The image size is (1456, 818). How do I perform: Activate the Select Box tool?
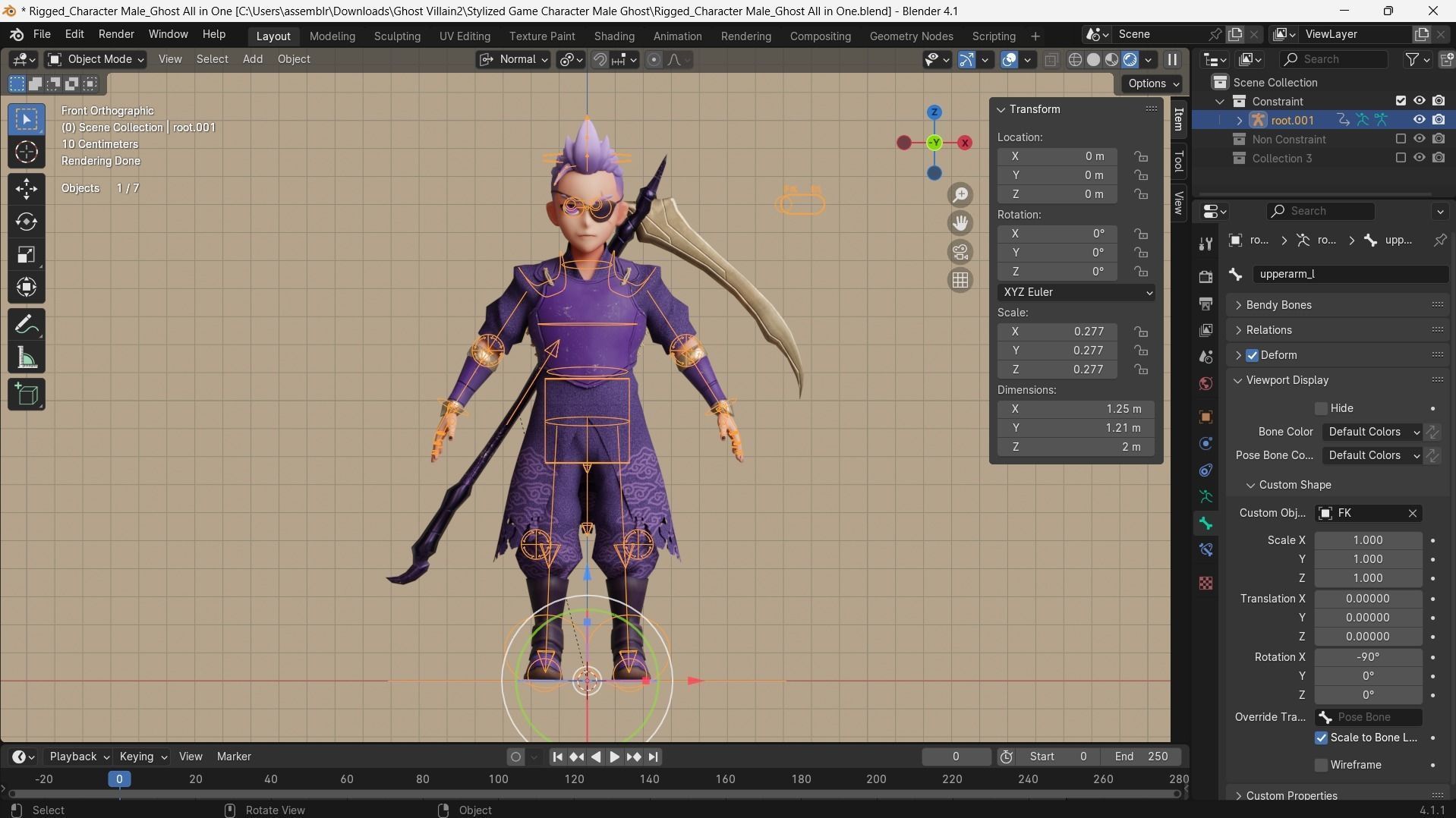[27, 120]
